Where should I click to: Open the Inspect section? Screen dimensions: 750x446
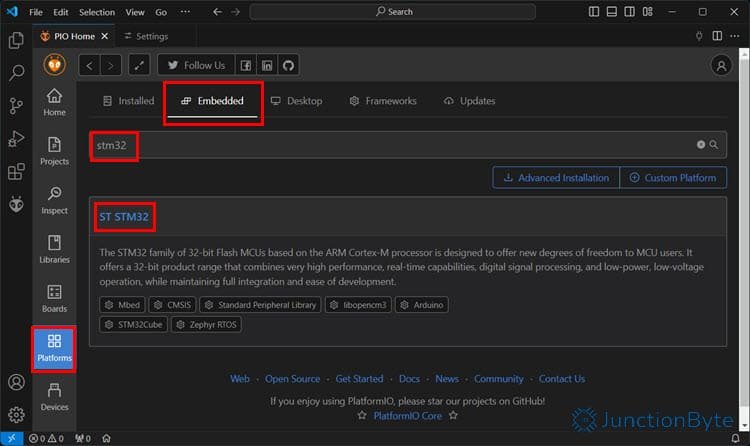(55, 201)
